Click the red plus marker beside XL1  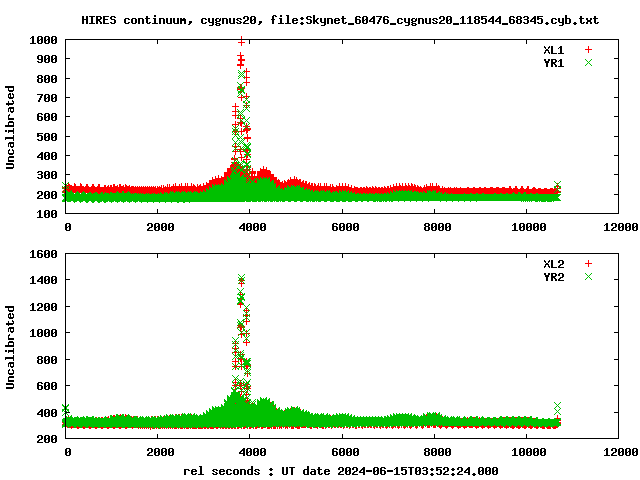click(x=588, y=50)
